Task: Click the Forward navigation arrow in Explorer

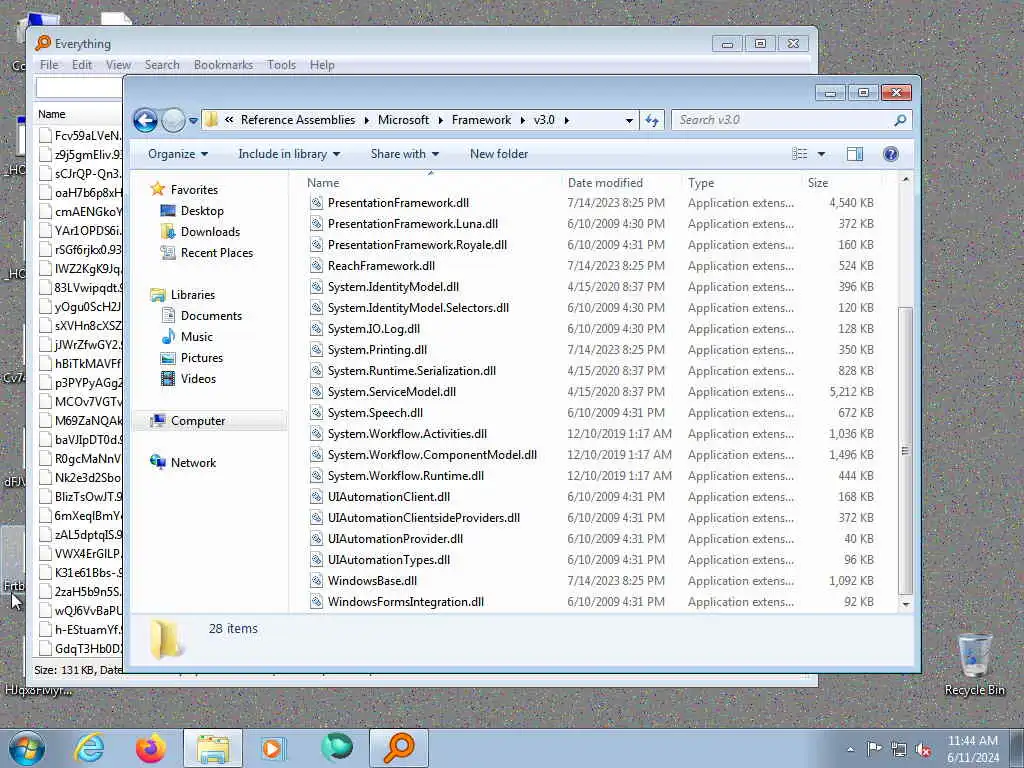Action: pyautogui.click(x=173, y=120)
